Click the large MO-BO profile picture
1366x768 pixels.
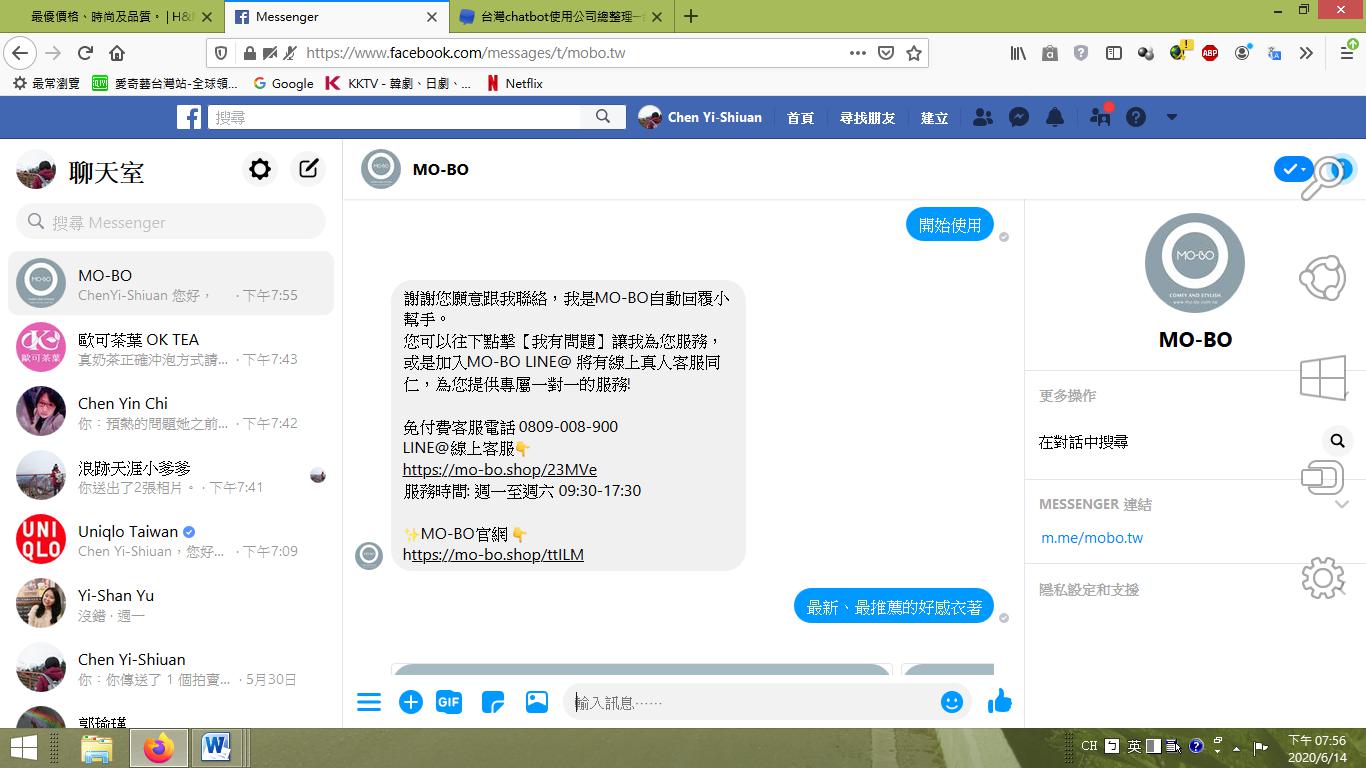pyautogui.click(x=1195, y=263)
